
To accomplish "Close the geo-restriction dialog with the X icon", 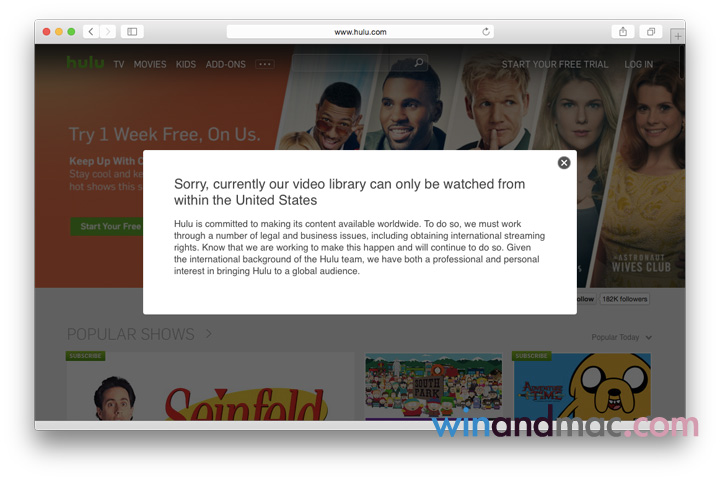I will pos(564,163).
